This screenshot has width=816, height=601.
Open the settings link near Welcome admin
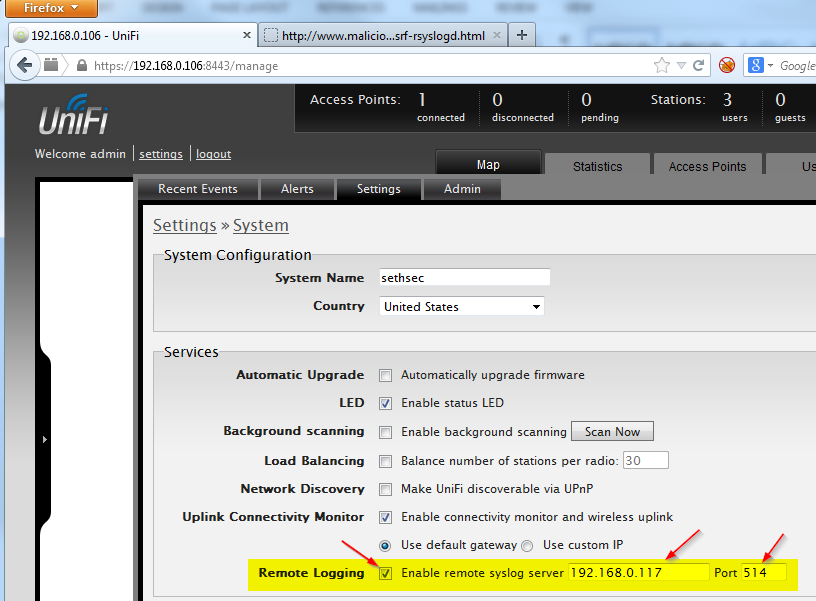point(161,154)
